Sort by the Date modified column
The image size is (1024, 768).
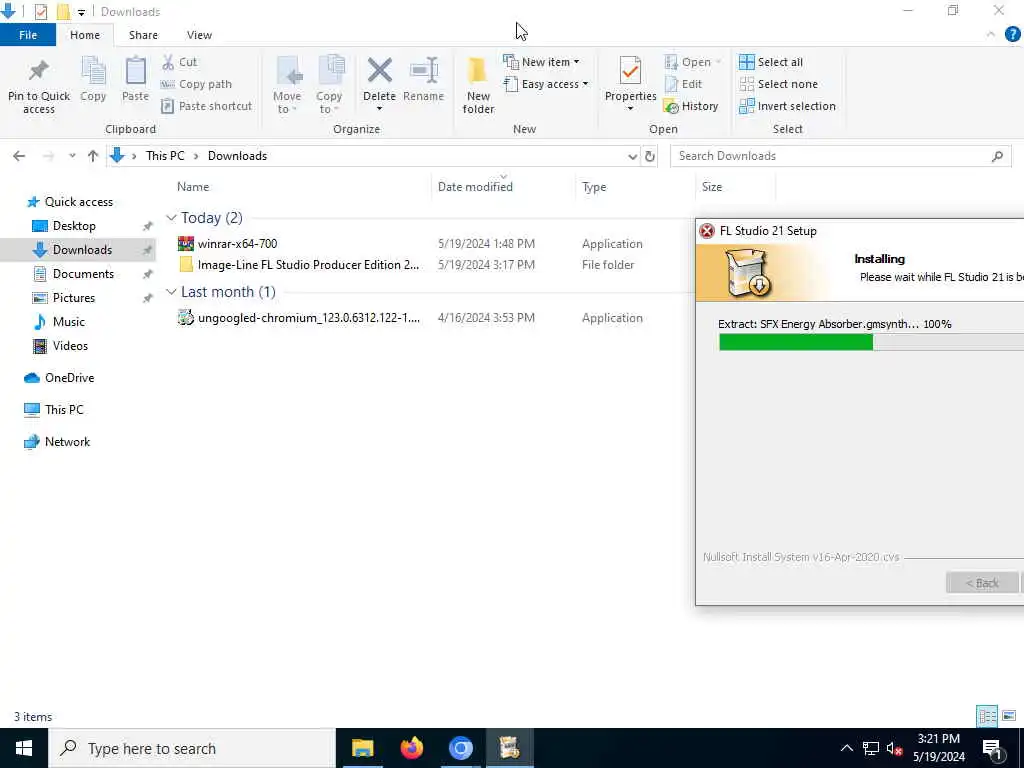tap(475, 187)
